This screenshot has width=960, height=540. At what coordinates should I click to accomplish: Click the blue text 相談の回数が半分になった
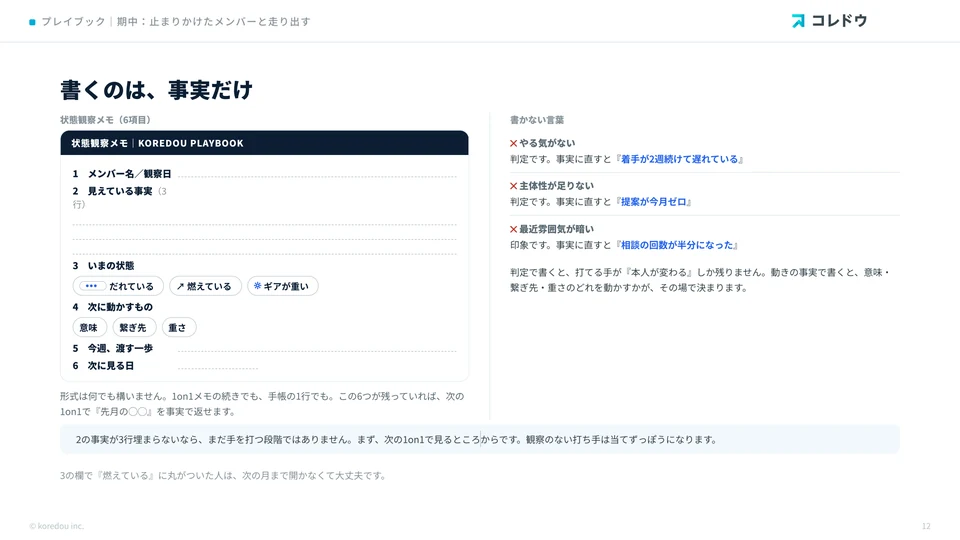677,246
